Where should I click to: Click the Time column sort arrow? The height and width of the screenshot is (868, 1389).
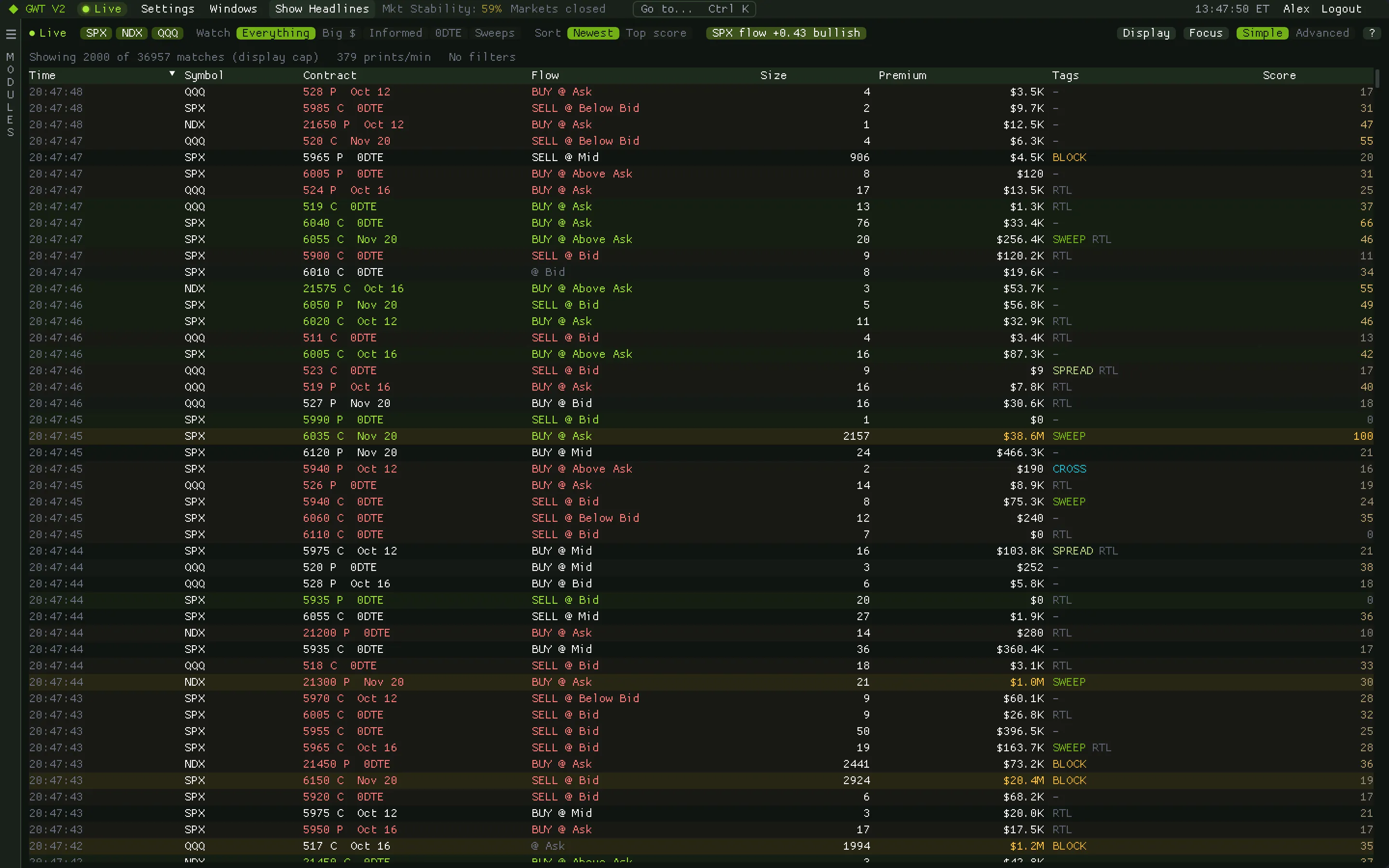172,73
